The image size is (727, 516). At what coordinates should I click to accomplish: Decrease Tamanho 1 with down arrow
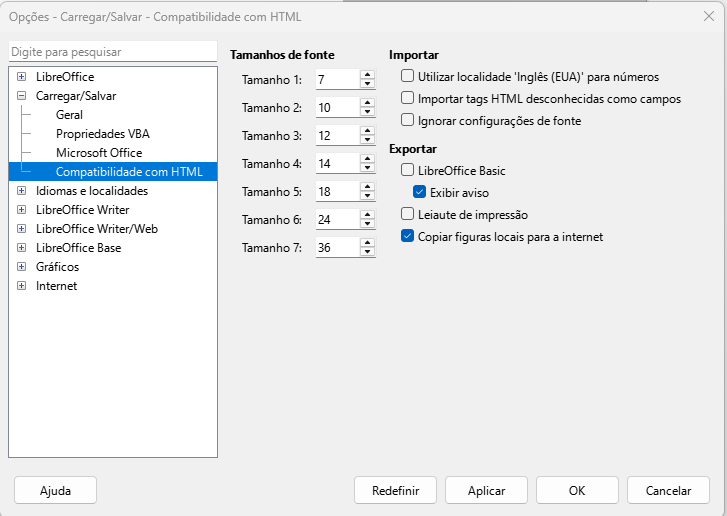[367, 84]
